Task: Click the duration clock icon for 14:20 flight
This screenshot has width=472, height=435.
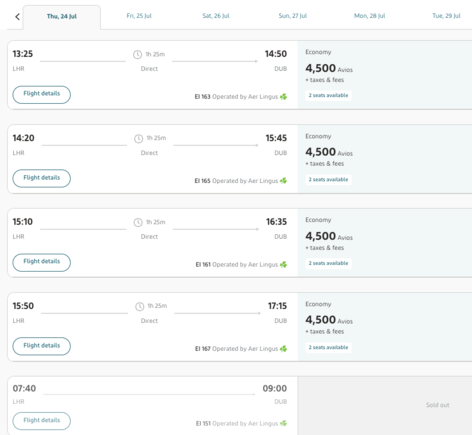Action: [139, 138]
